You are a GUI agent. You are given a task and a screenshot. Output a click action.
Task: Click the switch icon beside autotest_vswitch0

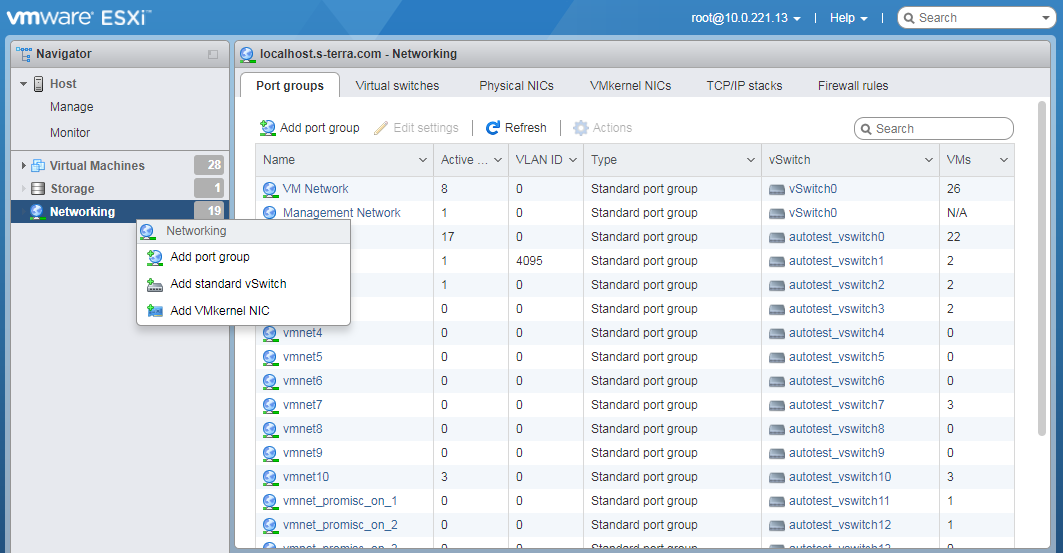click(x=777, y=237)
